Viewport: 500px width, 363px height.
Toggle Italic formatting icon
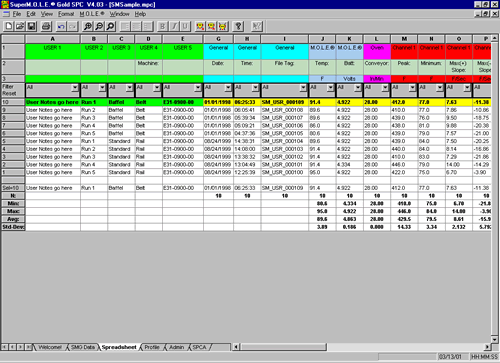pyautogui.click(x=174, y=26)
